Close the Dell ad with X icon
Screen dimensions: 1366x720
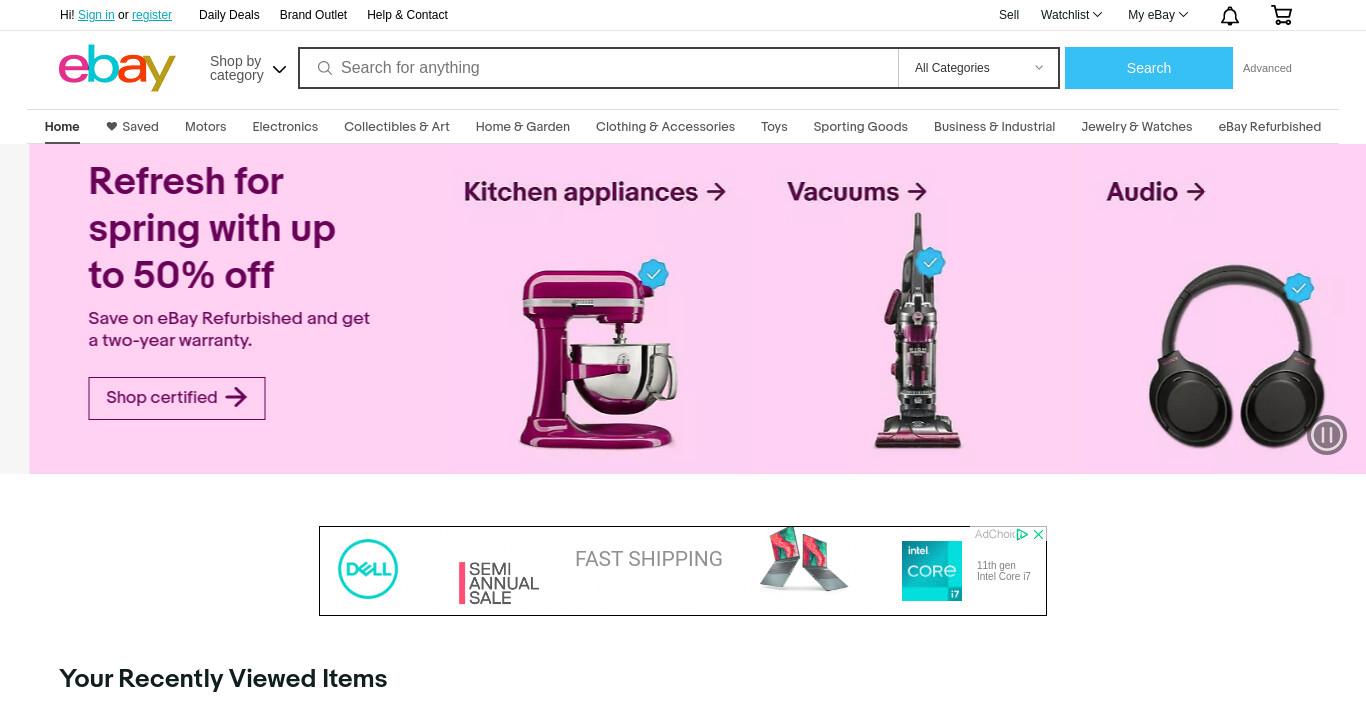tap(1038, 534)
